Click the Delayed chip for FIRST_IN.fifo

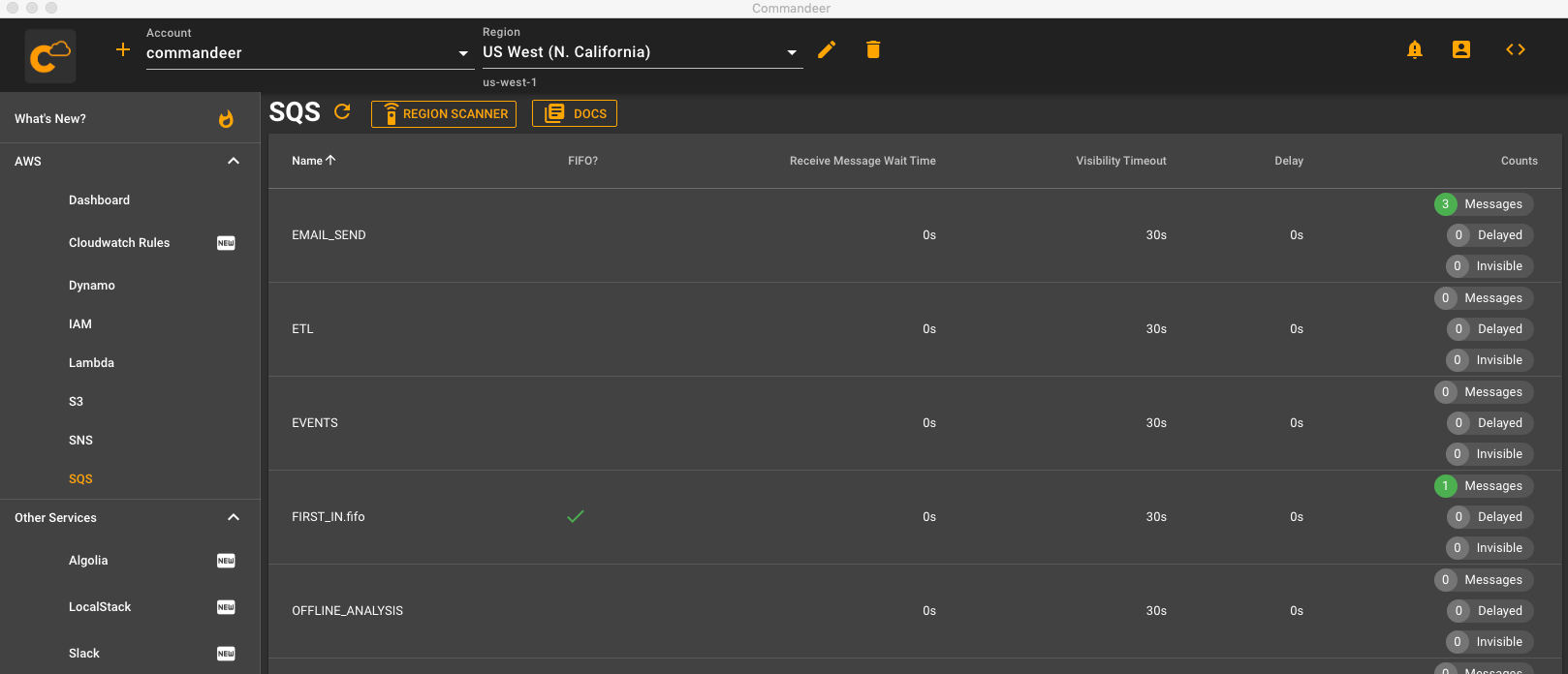click(x=1490, y=517)
